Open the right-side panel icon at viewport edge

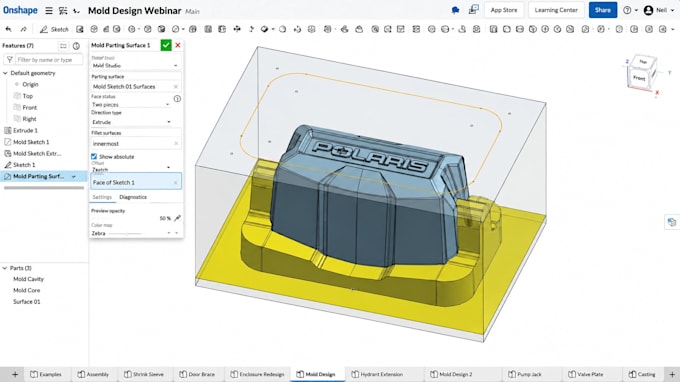coord(672,222)
